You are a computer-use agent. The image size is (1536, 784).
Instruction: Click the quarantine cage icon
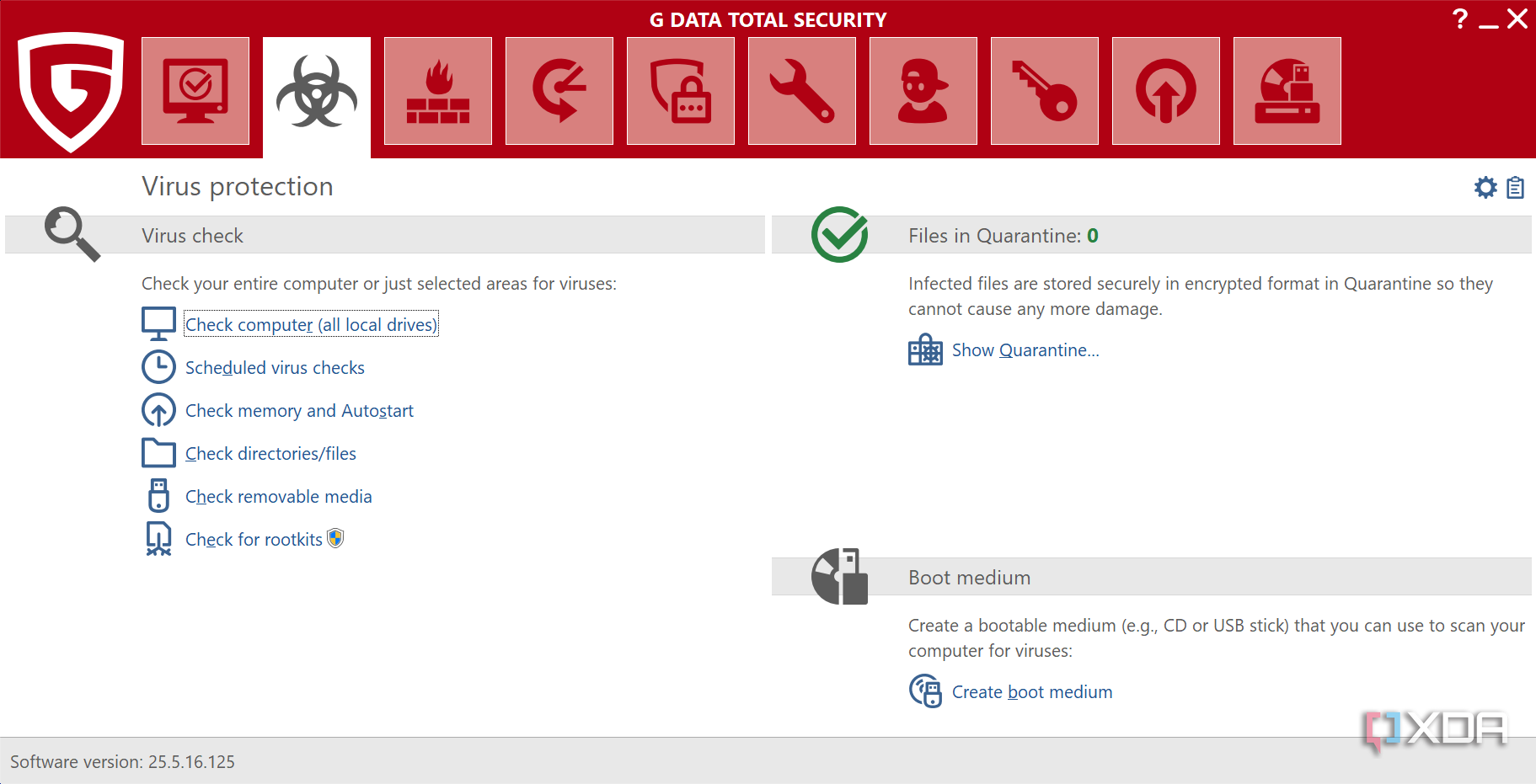(x=925, y=349)
